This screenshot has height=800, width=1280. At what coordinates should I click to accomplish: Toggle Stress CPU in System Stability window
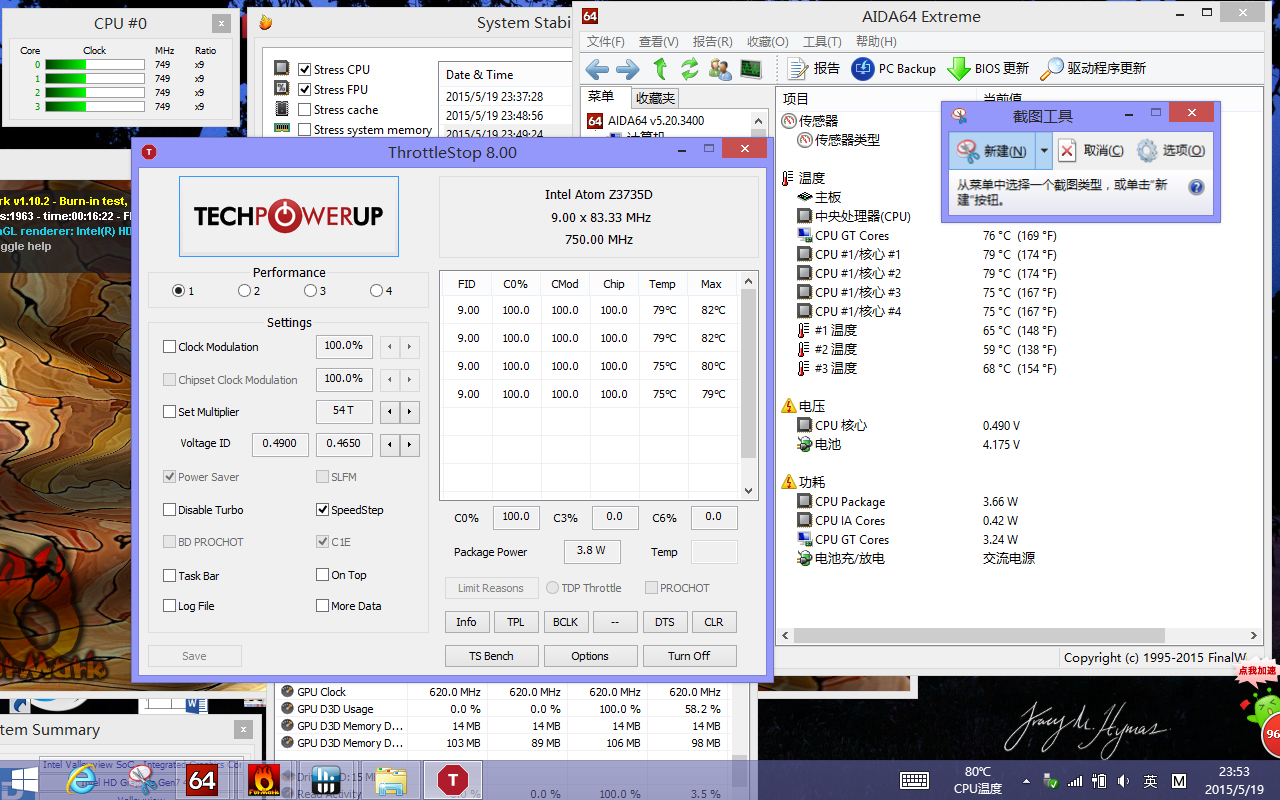[x=305, y=69]
